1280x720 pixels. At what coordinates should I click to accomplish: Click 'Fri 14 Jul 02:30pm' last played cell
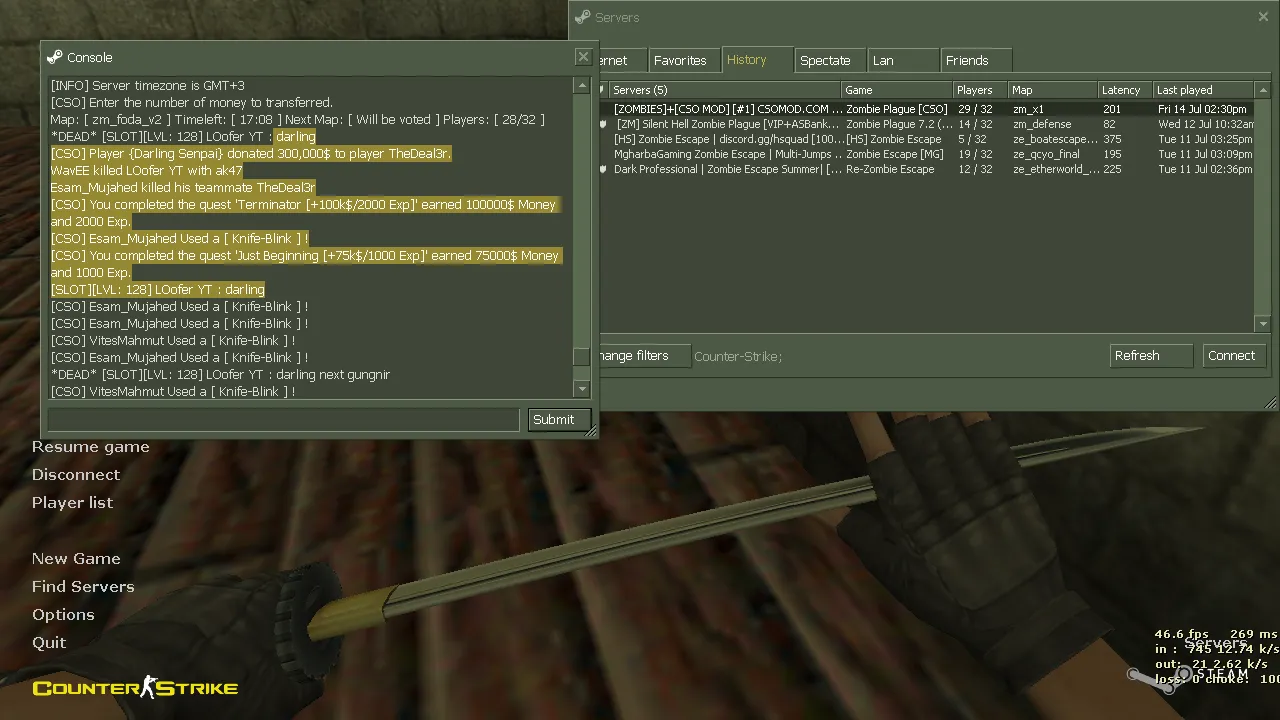click(1202, 109)
